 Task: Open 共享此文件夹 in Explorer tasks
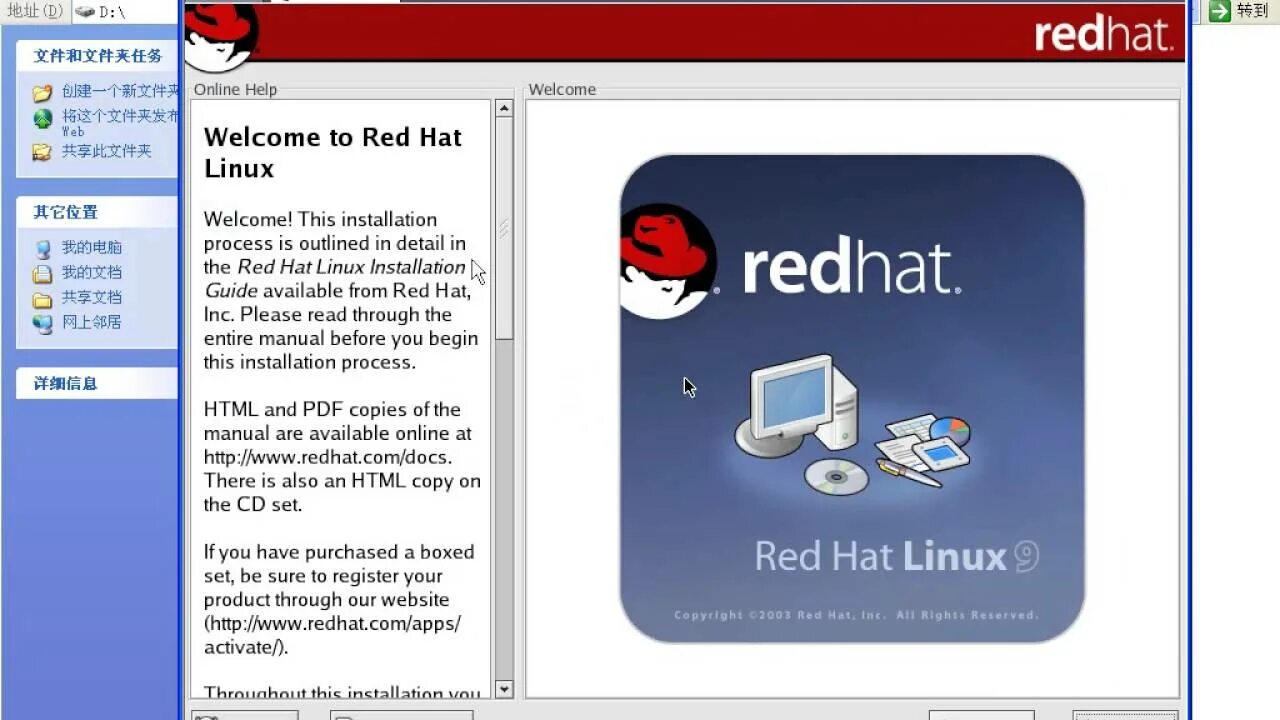click(106, 151)
